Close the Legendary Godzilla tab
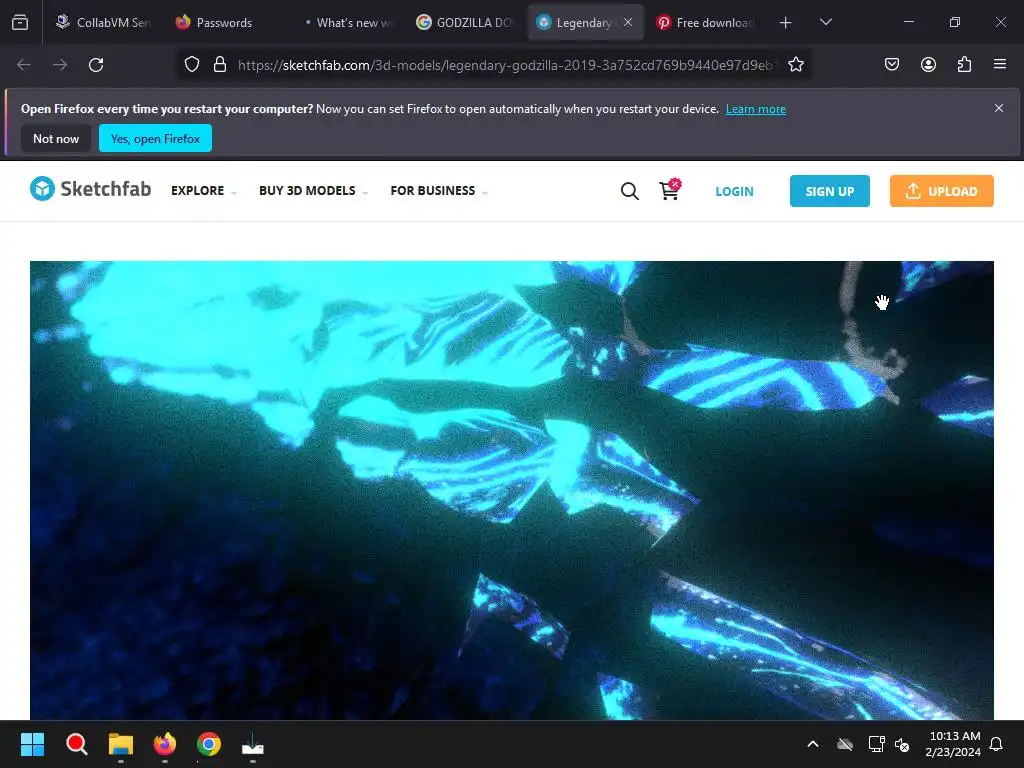The height and width of the screenshot is (768, 1024). pos(628,22)
